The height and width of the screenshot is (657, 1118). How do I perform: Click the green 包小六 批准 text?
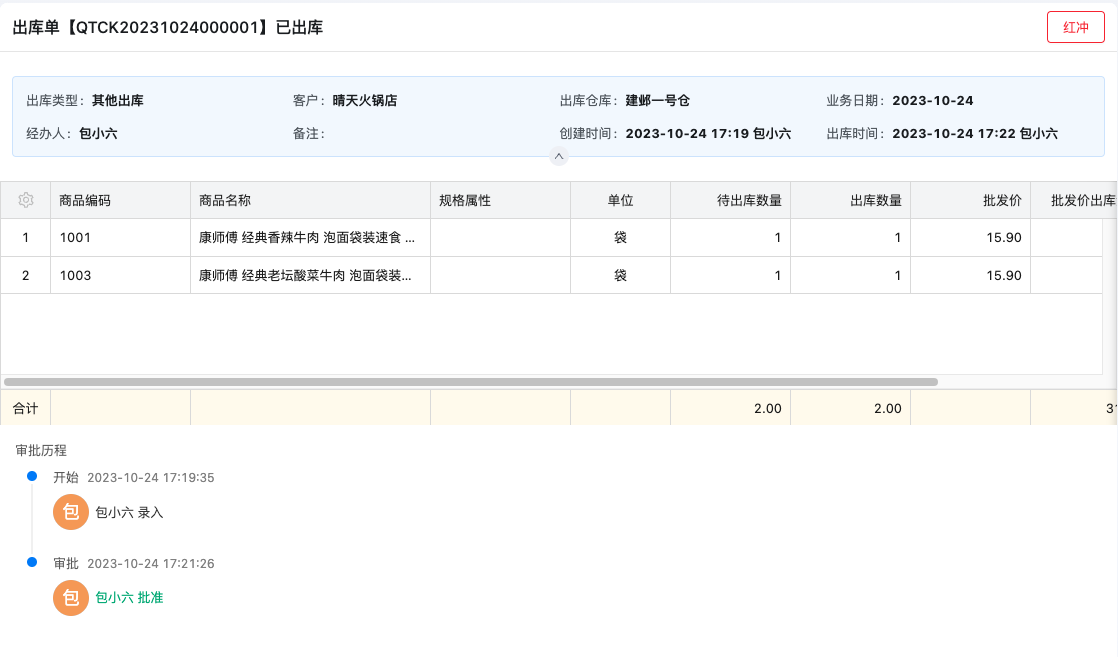pos(129,598)
